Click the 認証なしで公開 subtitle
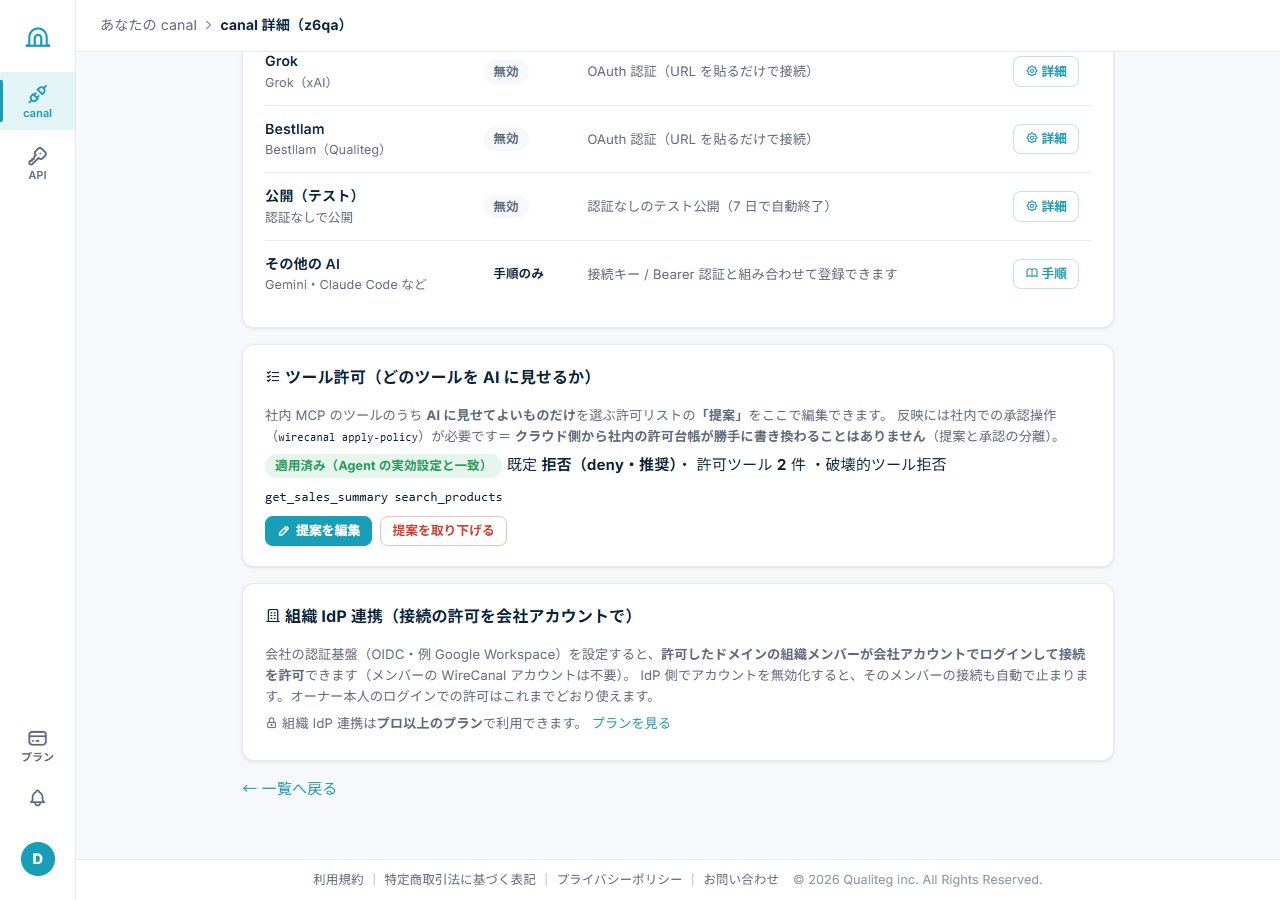The width and height of the screenshot is (1280, 900). point(309,217)
